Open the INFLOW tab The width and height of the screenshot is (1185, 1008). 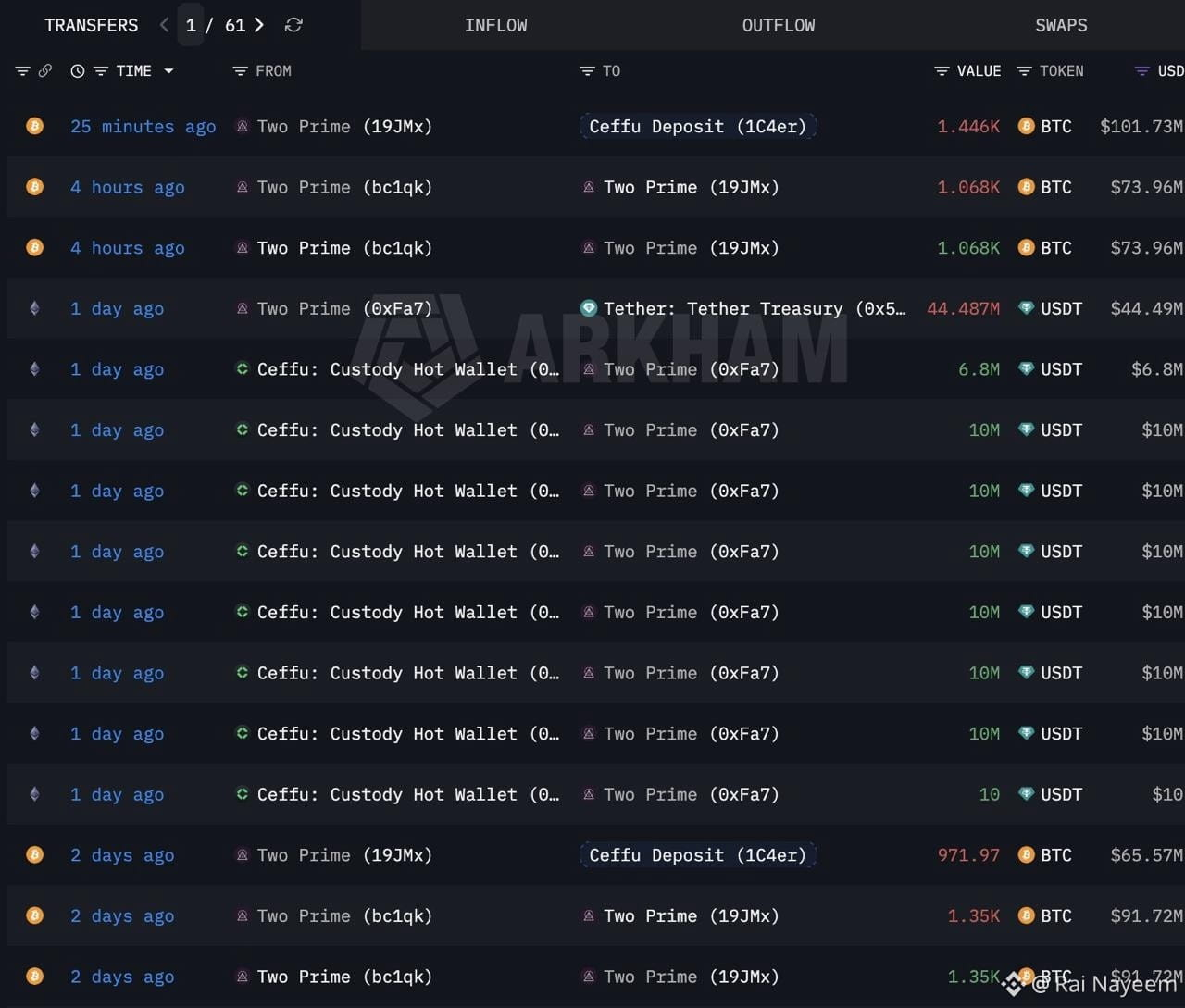496,25
